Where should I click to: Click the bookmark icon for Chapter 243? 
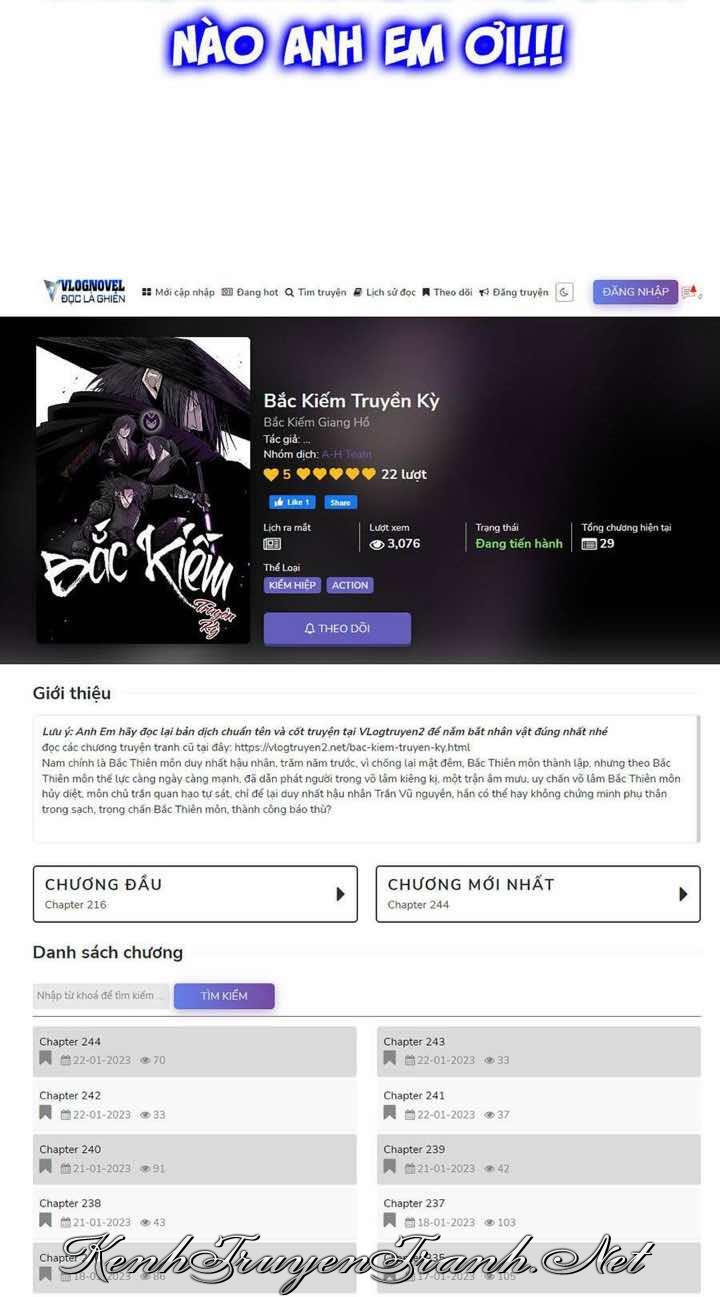pyautogui.click(x=389, y=1058)
